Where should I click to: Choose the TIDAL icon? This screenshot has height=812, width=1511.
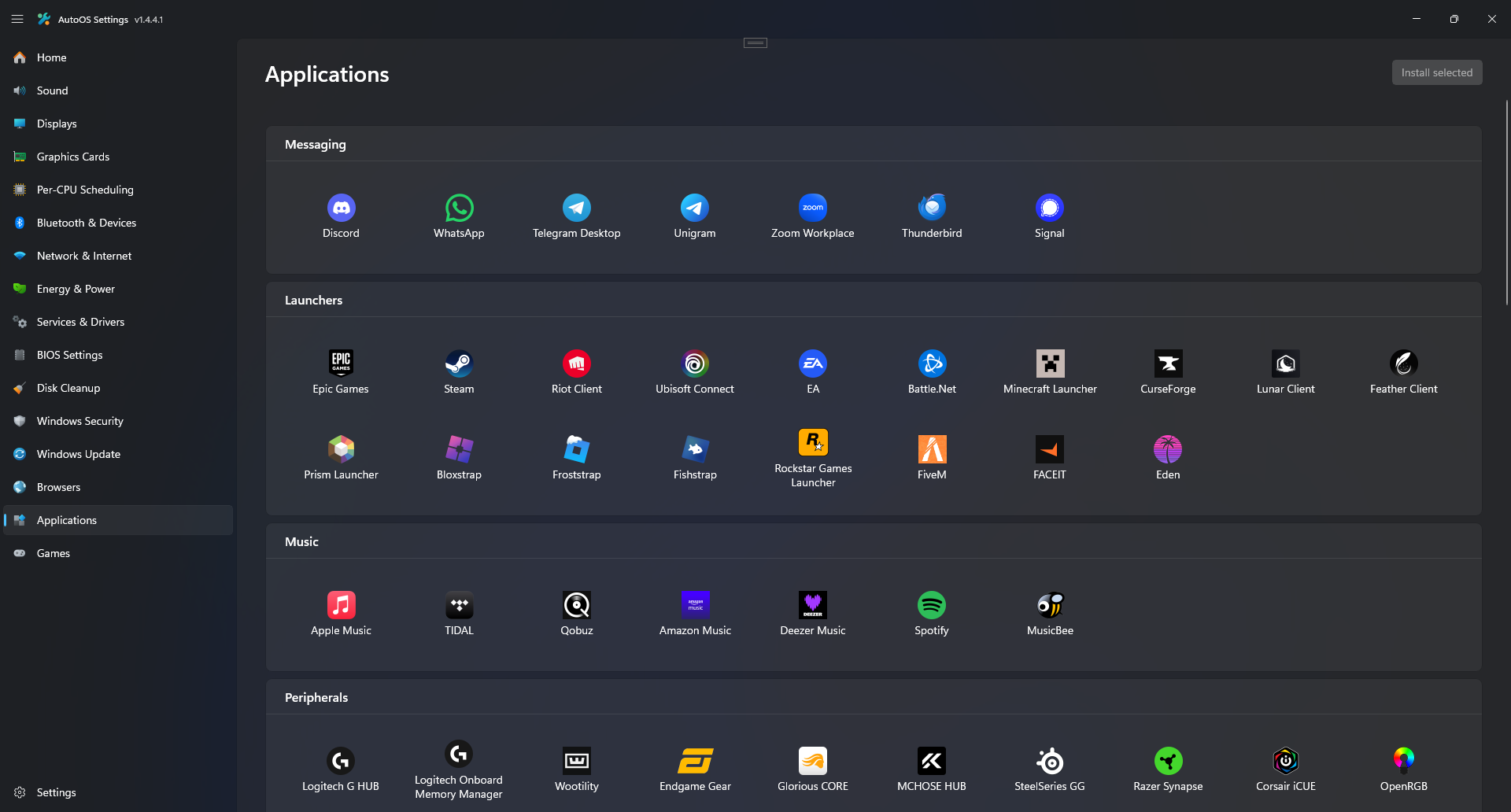click(x=459, y=605)
